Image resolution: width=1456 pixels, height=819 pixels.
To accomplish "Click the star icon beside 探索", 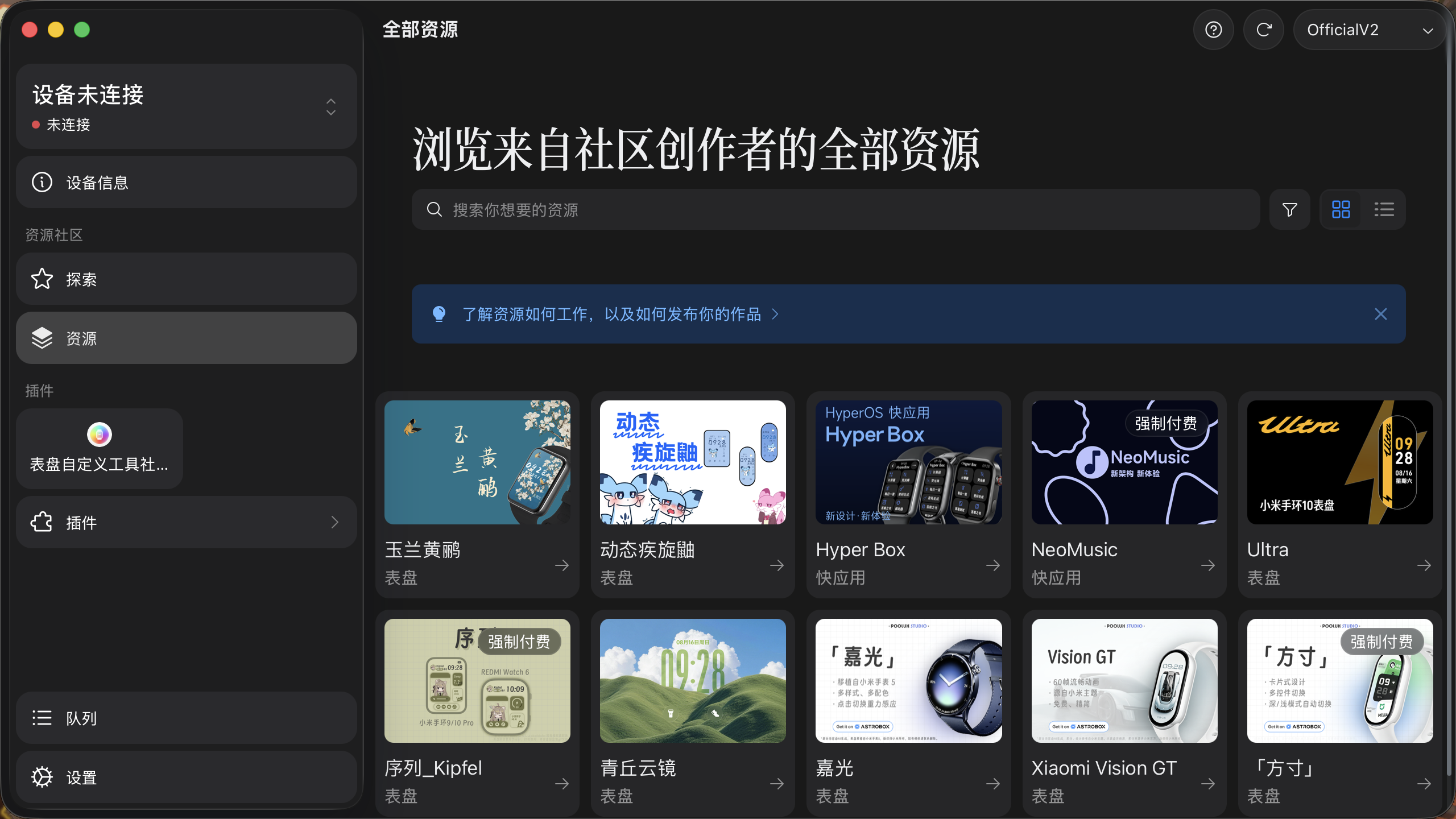I will tap(42, 279).
